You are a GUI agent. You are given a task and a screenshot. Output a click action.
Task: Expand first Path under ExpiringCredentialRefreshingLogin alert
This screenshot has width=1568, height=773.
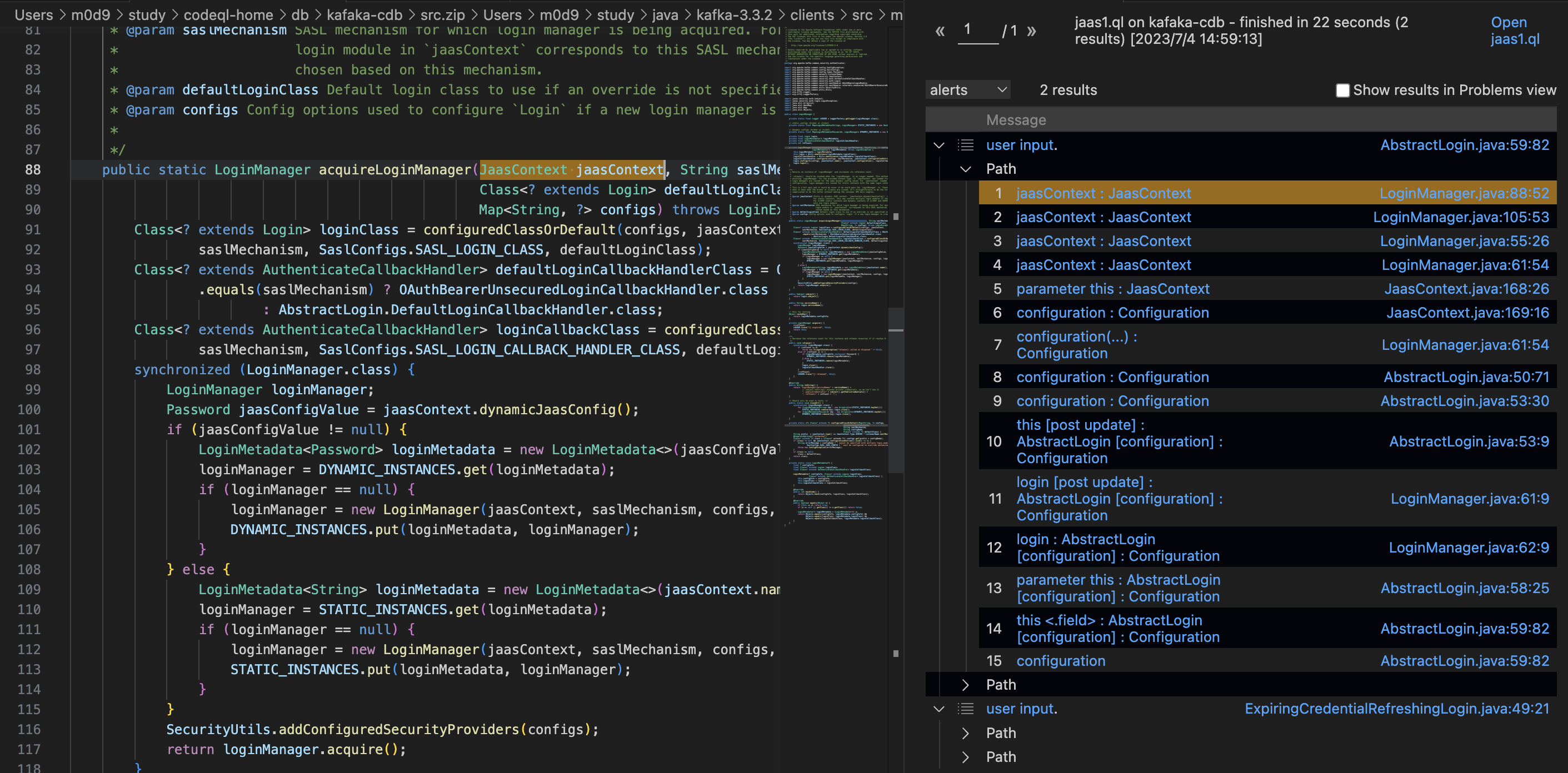coord(965,733)
